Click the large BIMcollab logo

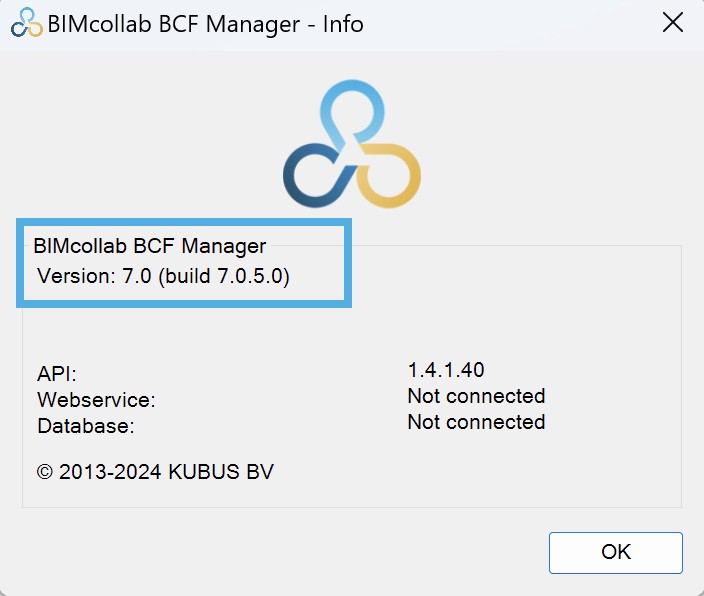pos(352,144)
